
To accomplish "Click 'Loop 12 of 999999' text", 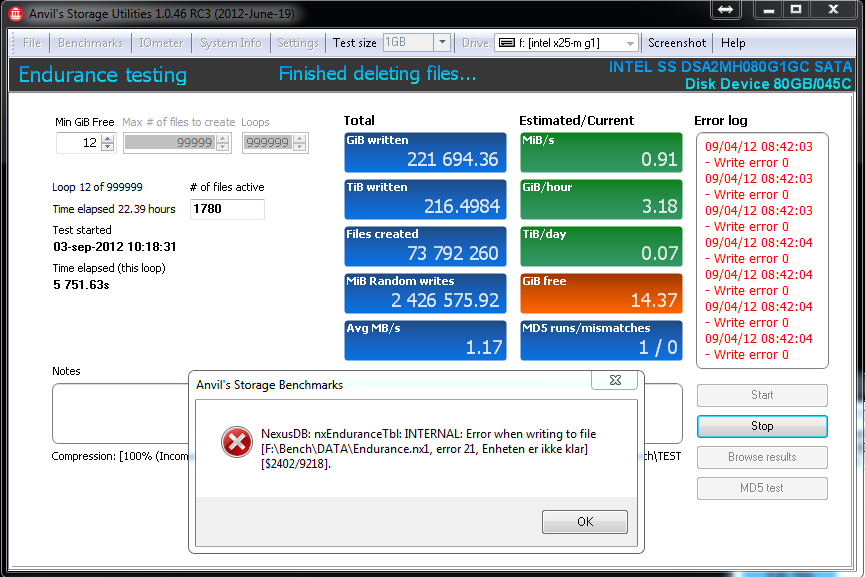I will coord(97,187).
